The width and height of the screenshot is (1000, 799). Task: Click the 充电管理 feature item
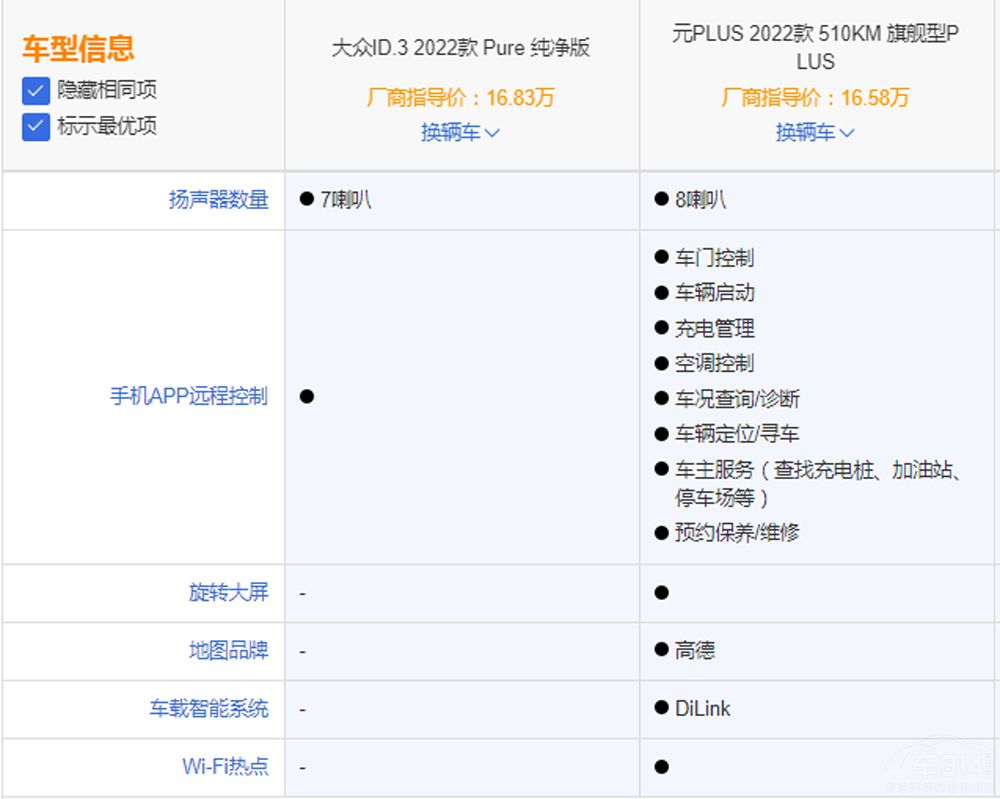pos(714,328)
